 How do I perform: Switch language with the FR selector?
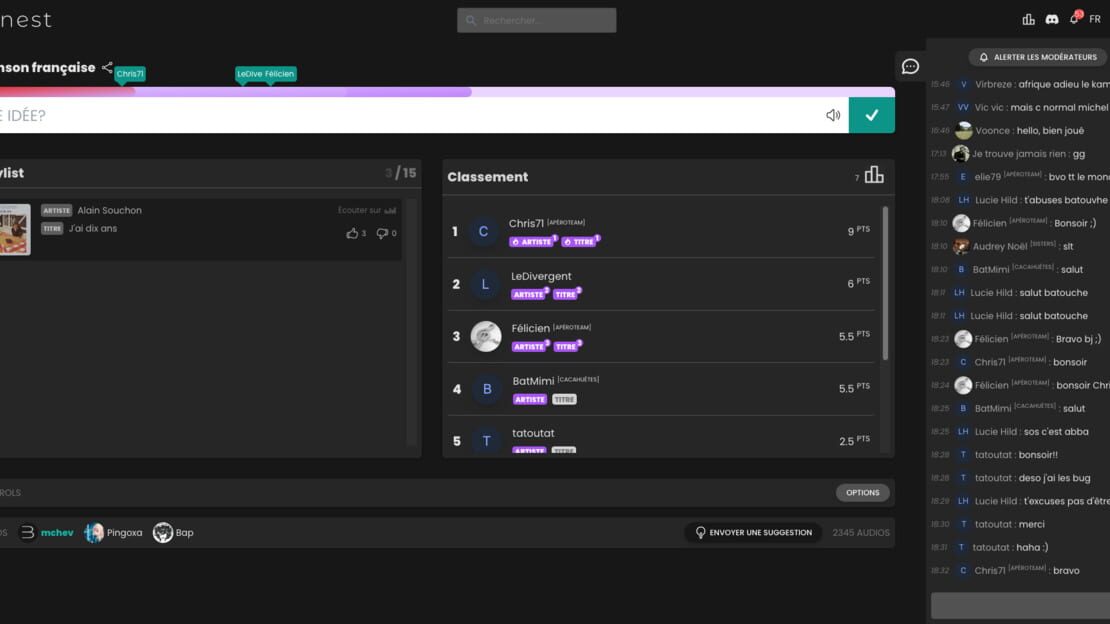(x=1094, y=19)
